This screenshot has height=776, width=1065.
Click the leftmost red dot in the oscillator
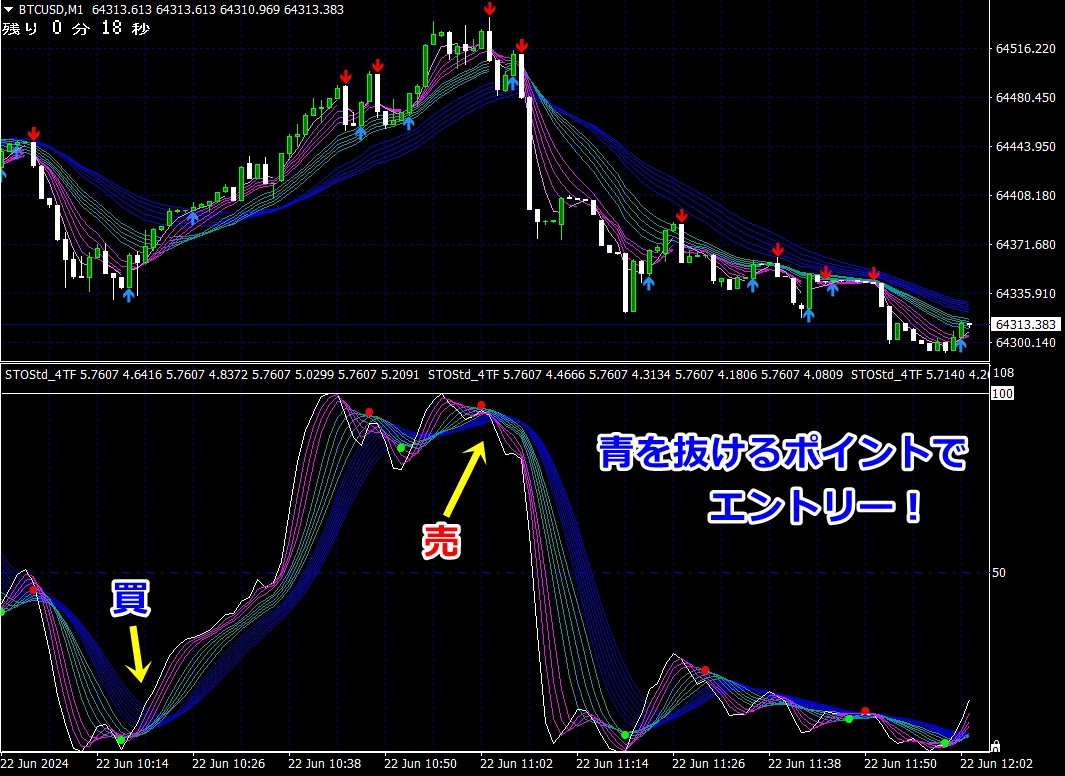pyautogui.click(x=34, y=590)
